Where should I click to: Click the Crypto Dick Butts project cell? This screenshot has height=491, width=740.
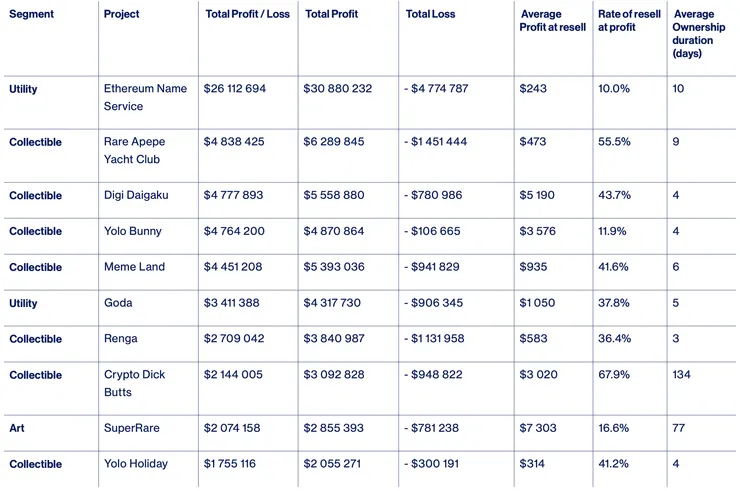click(135, 384)
